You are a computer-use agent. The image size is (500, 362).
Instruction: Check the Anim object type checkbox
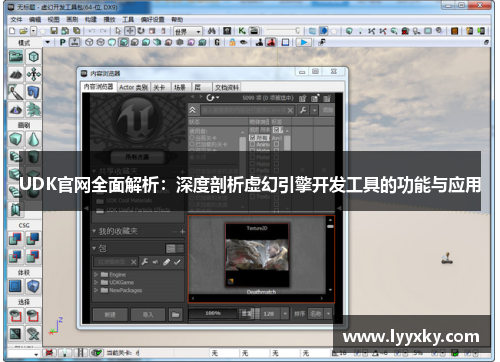[253, 144]
